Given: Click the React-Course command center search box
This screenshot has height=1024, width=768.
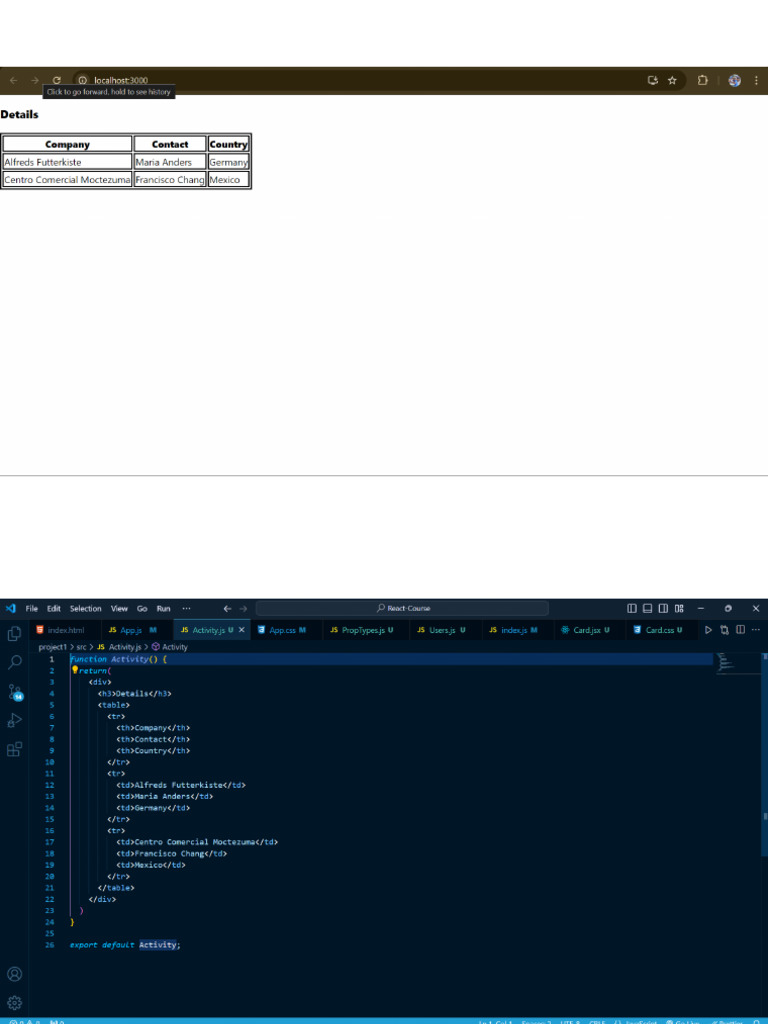Looking at the screenshot, I should coord(402,608).
